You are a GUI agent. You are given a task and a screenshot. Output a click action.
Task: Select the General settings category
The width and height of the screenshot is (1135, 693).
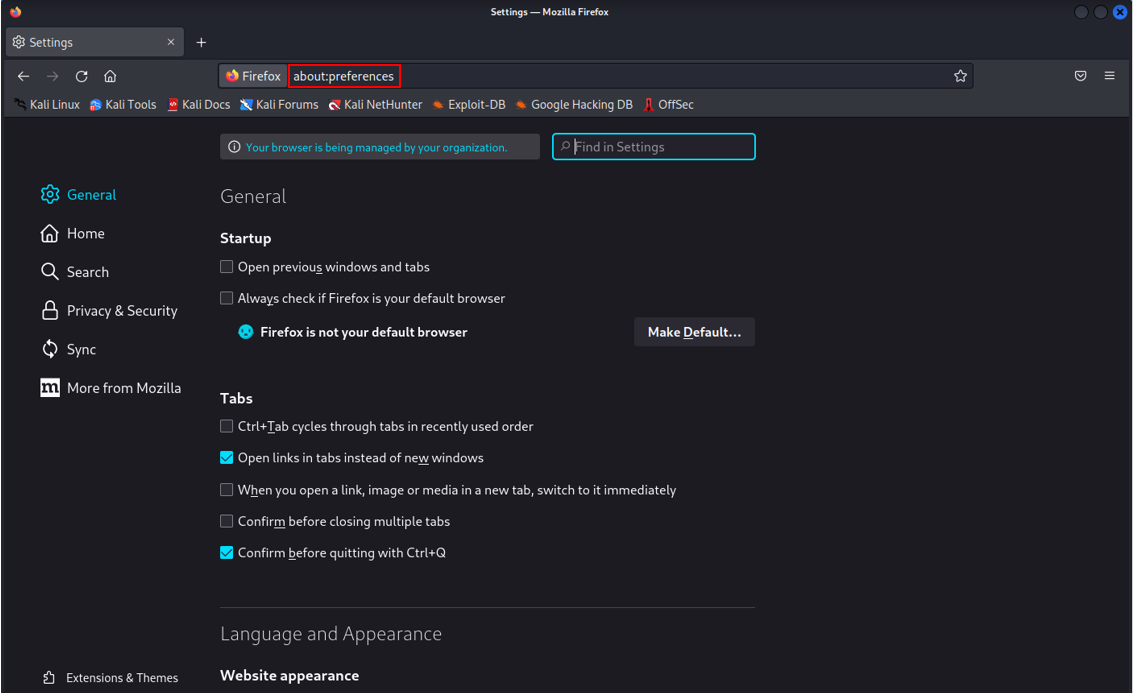click(x=78, y=194)
